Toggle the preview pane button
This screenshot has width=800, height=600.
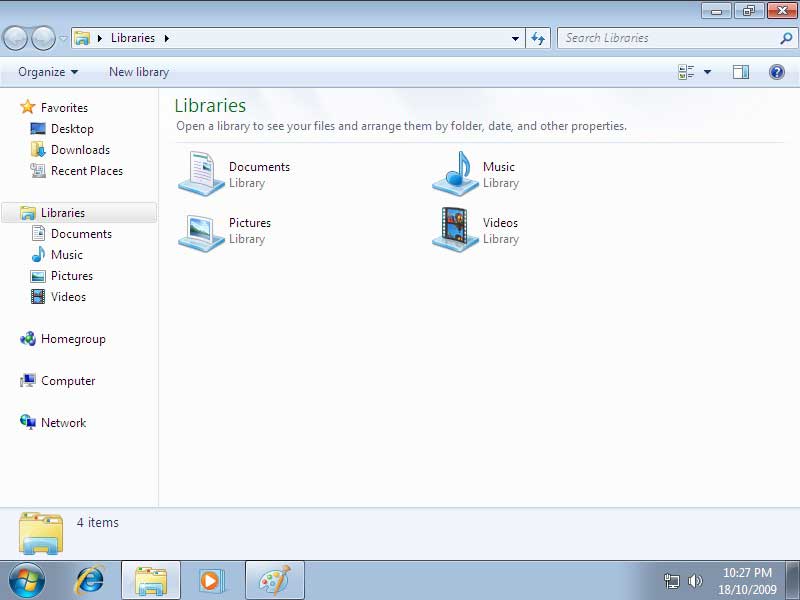[741, 72]
